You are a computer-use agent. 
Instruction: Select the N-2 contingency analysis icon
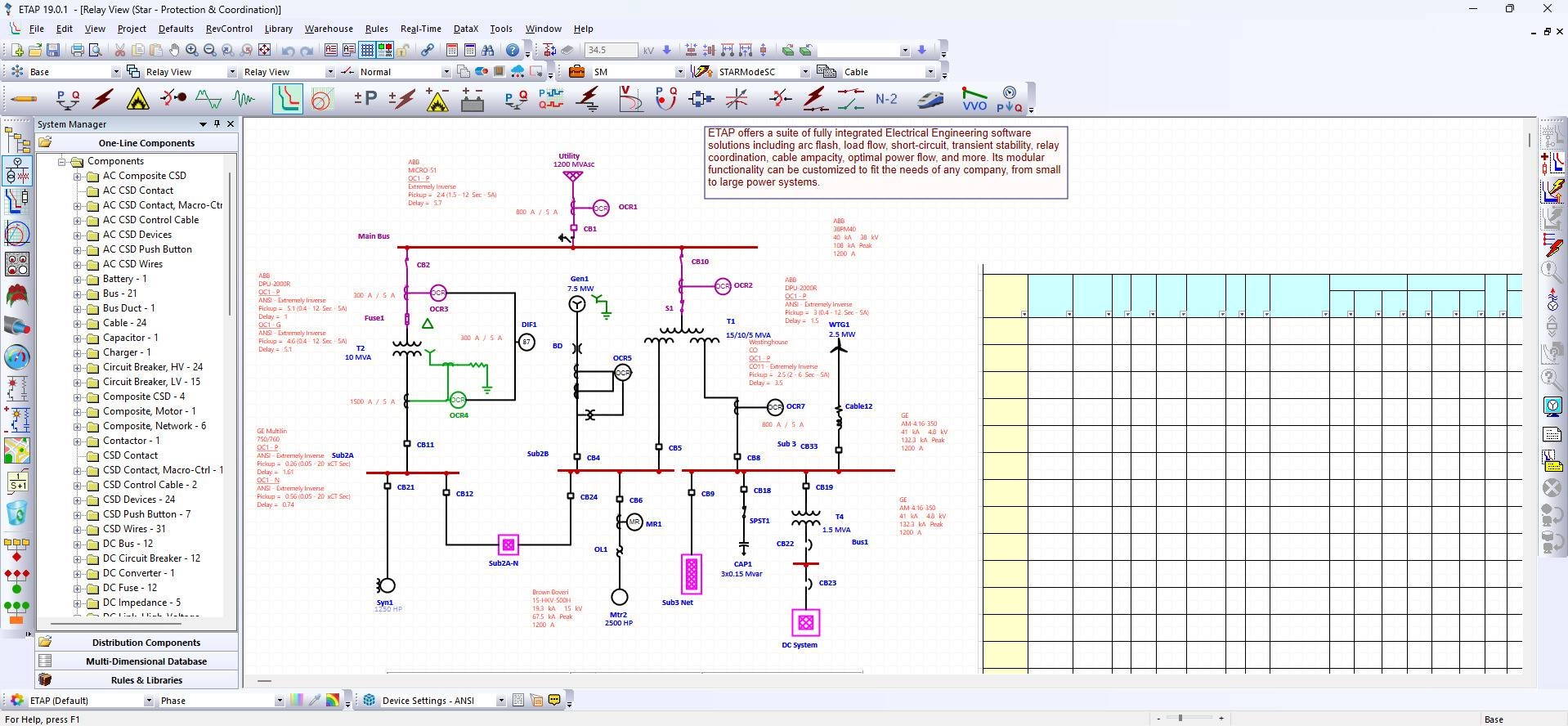pos(886,99)
